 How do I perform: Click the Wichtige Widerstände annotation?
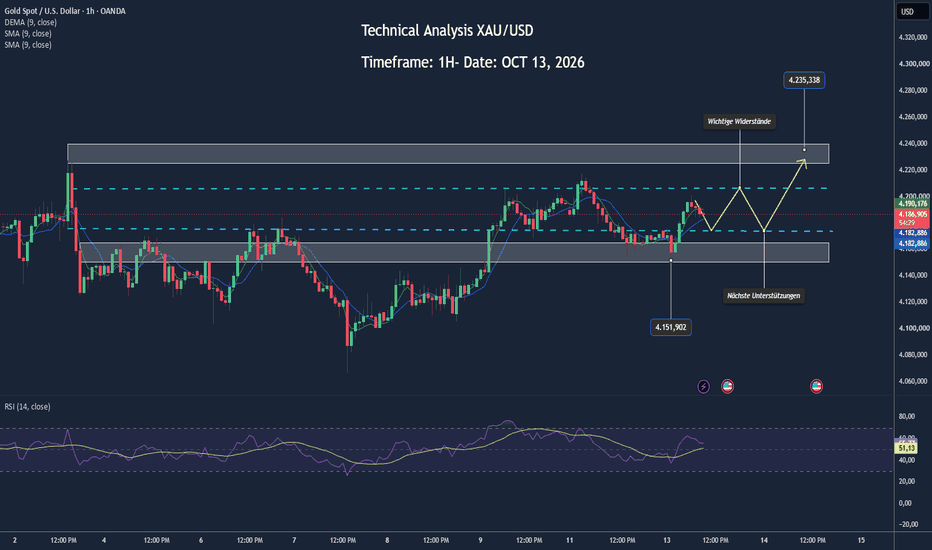739,121
